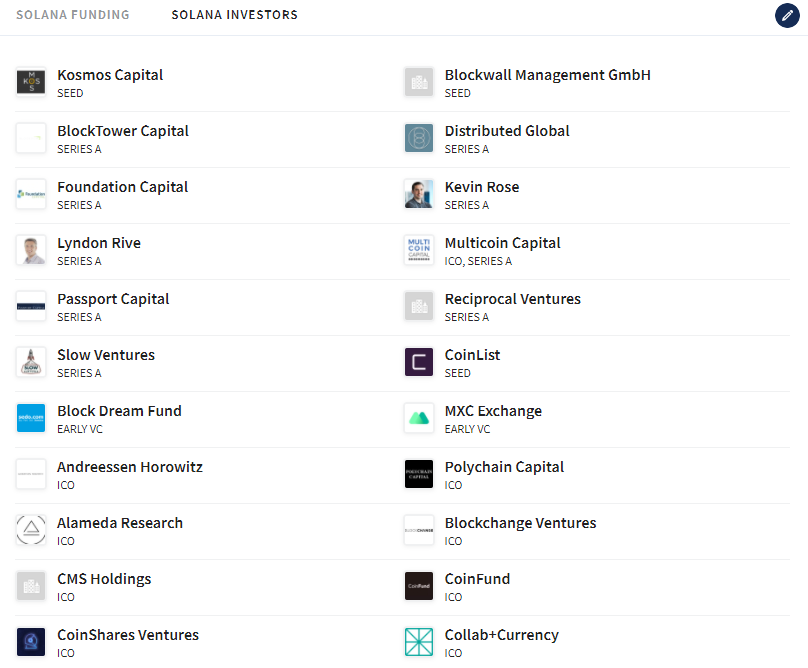This screenshot has width=808, height=668.
Task: Open Kevin Rose's profile photo
Action: [419, 194]
